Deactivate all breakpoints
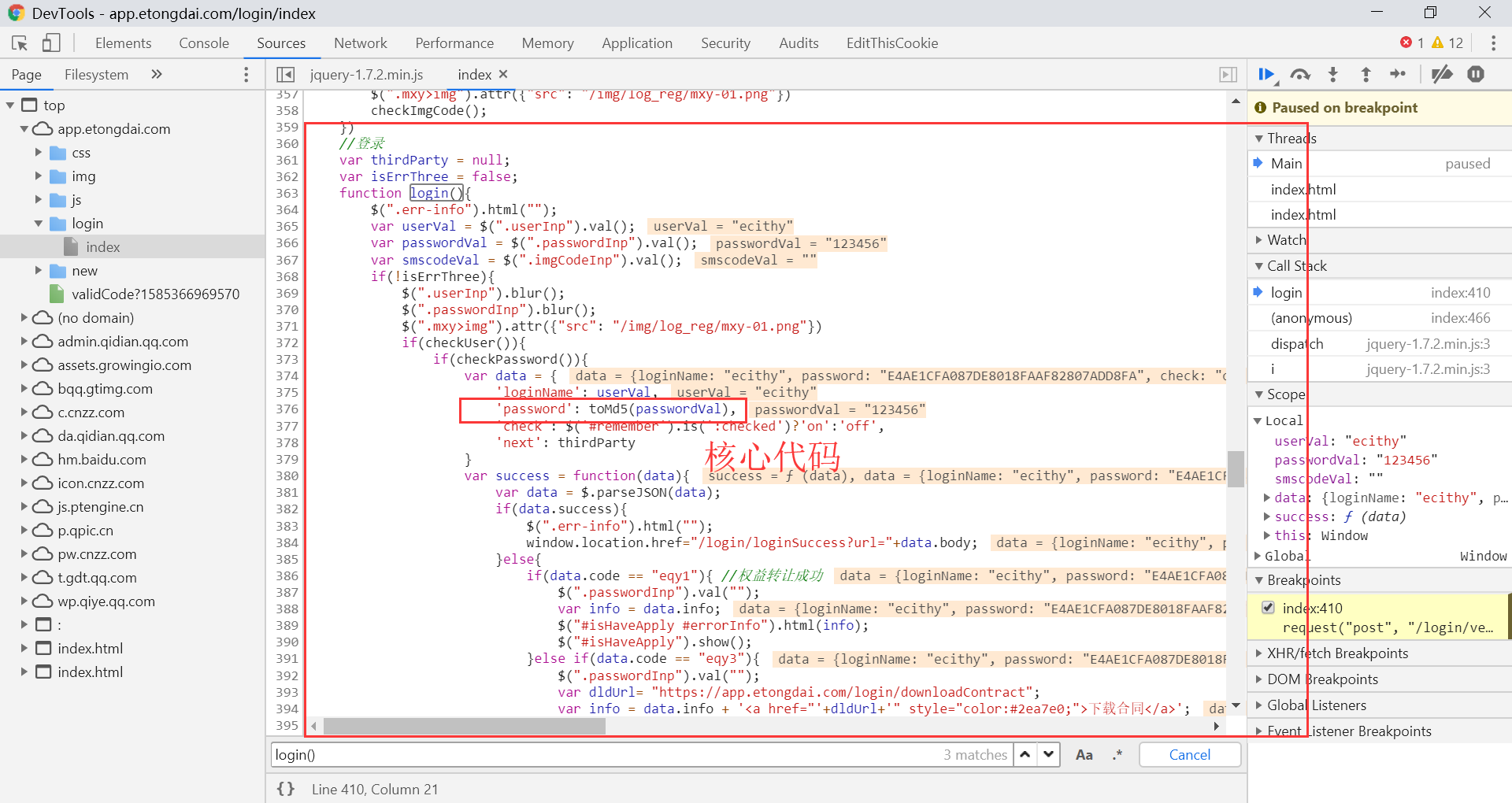The image size is (1512, 803). pos(1442,75)
